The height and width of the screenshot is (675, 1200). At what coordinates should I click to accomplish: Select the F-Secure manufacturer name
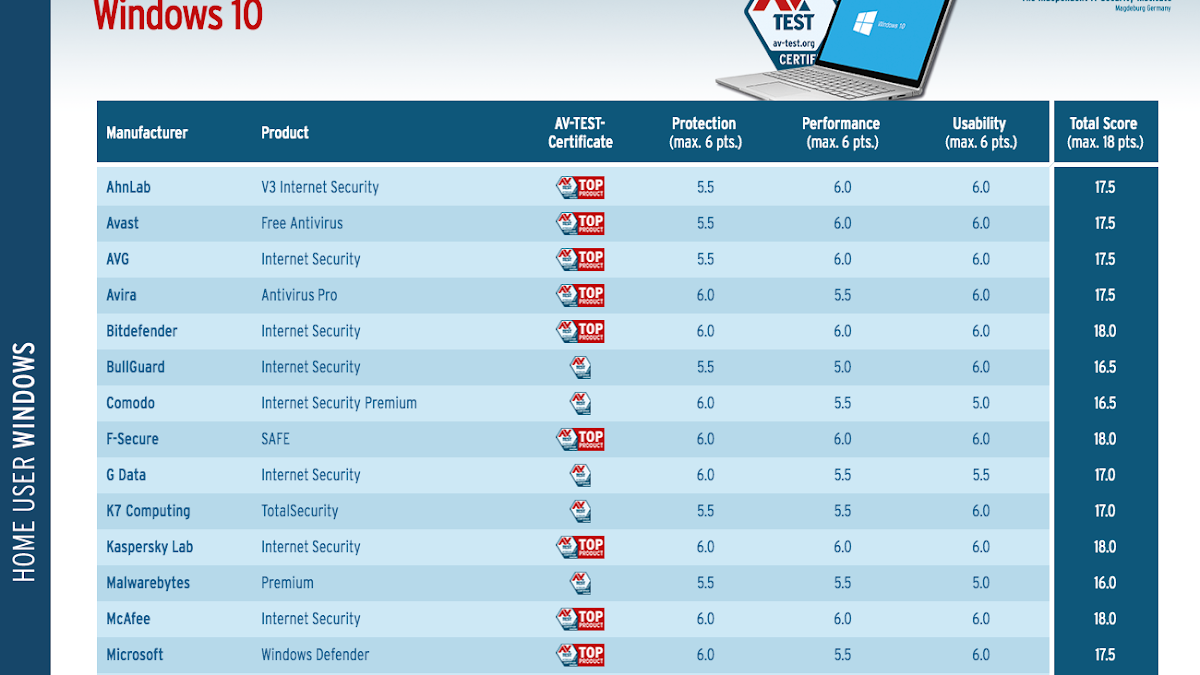(x=132, y=439)
